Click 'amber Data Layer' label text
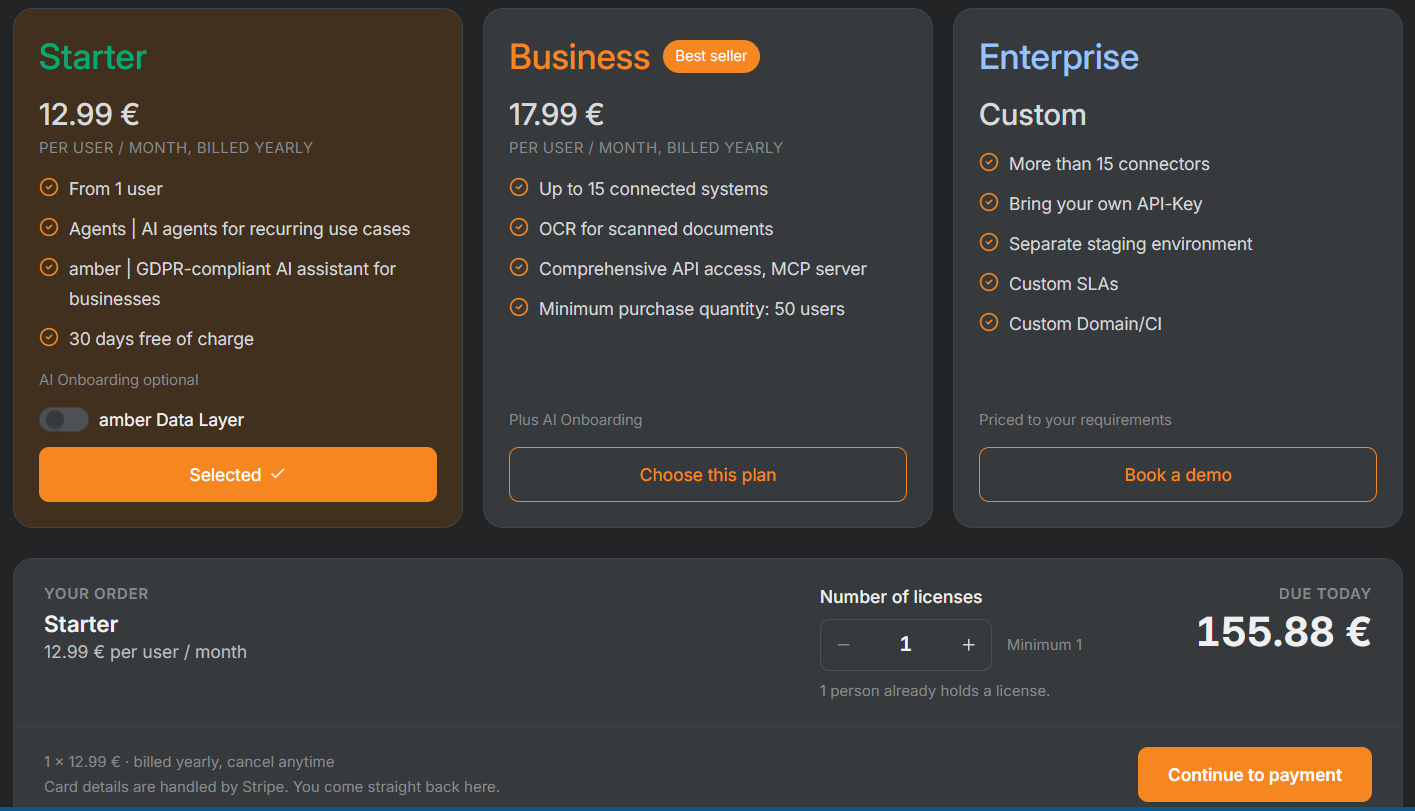The width and height of the screenshot is (1415, 811). (171, 420)
